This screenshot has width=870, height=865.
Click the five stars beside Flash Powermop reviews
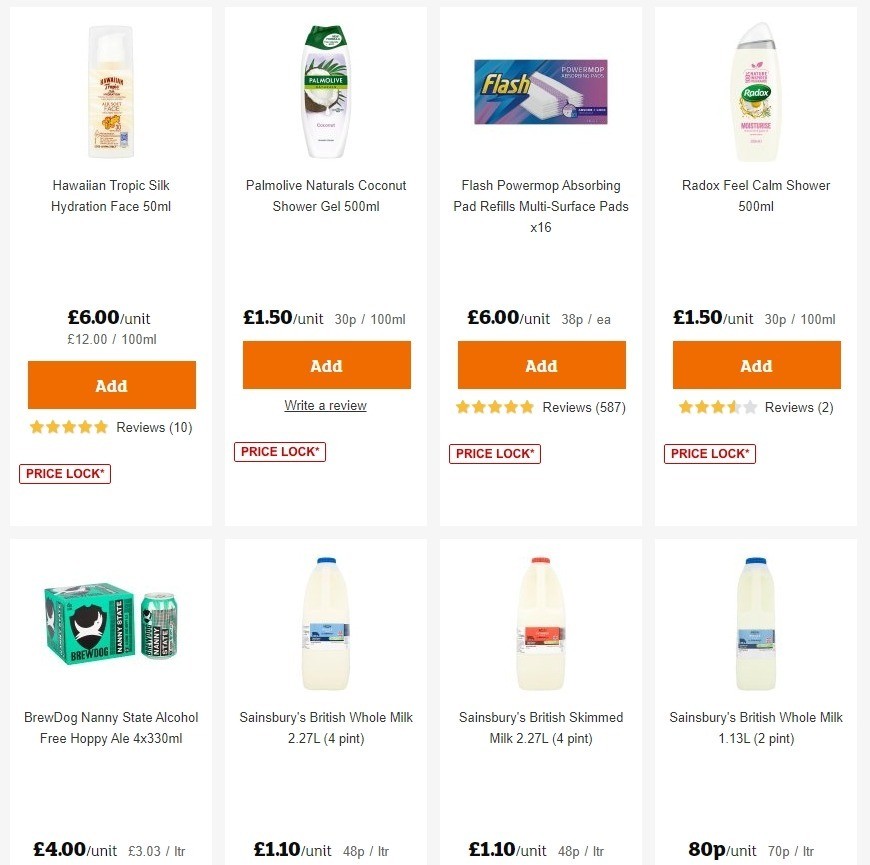coord(494,407)
